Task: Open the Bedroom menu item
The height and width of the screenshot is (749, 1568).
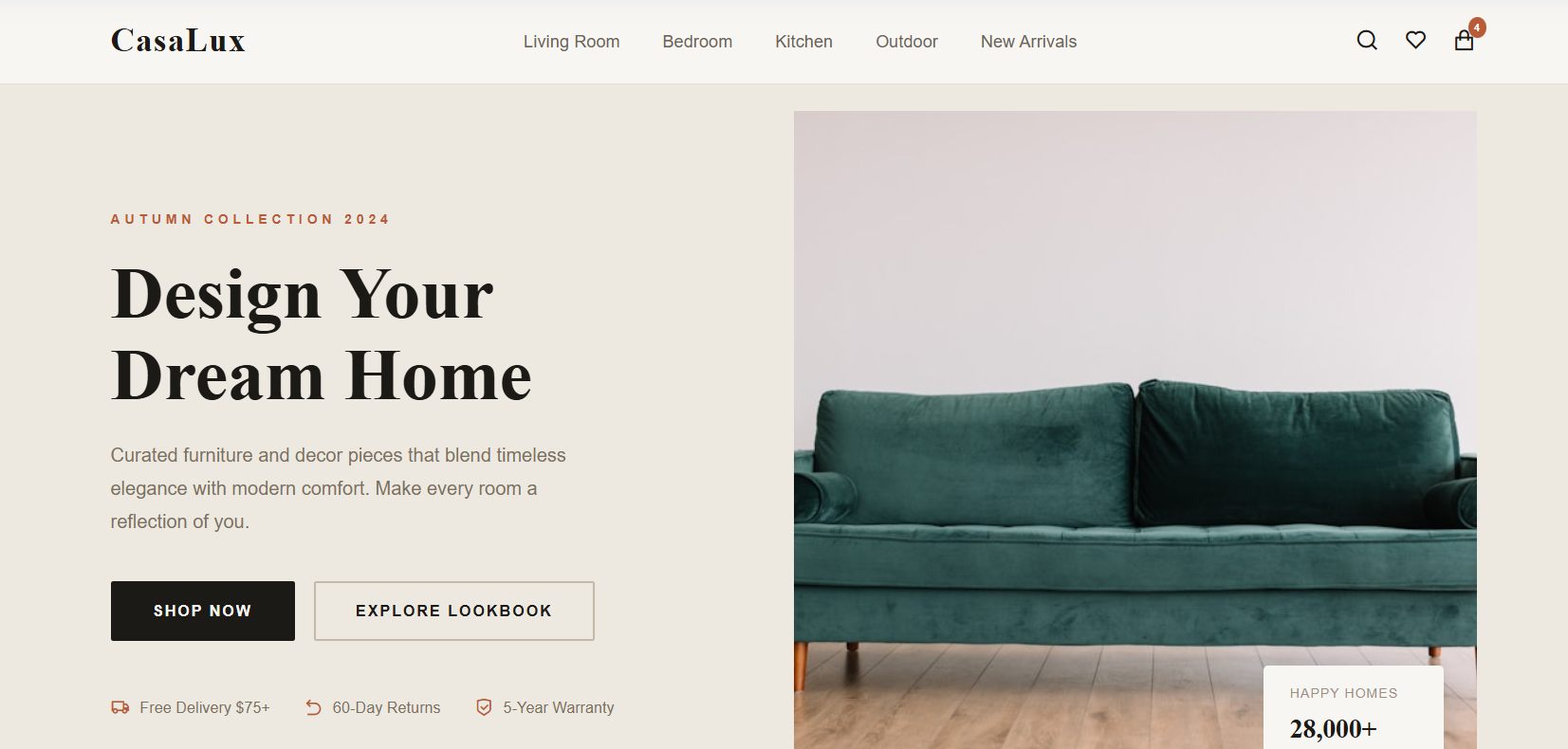Action: coord(697,42)
